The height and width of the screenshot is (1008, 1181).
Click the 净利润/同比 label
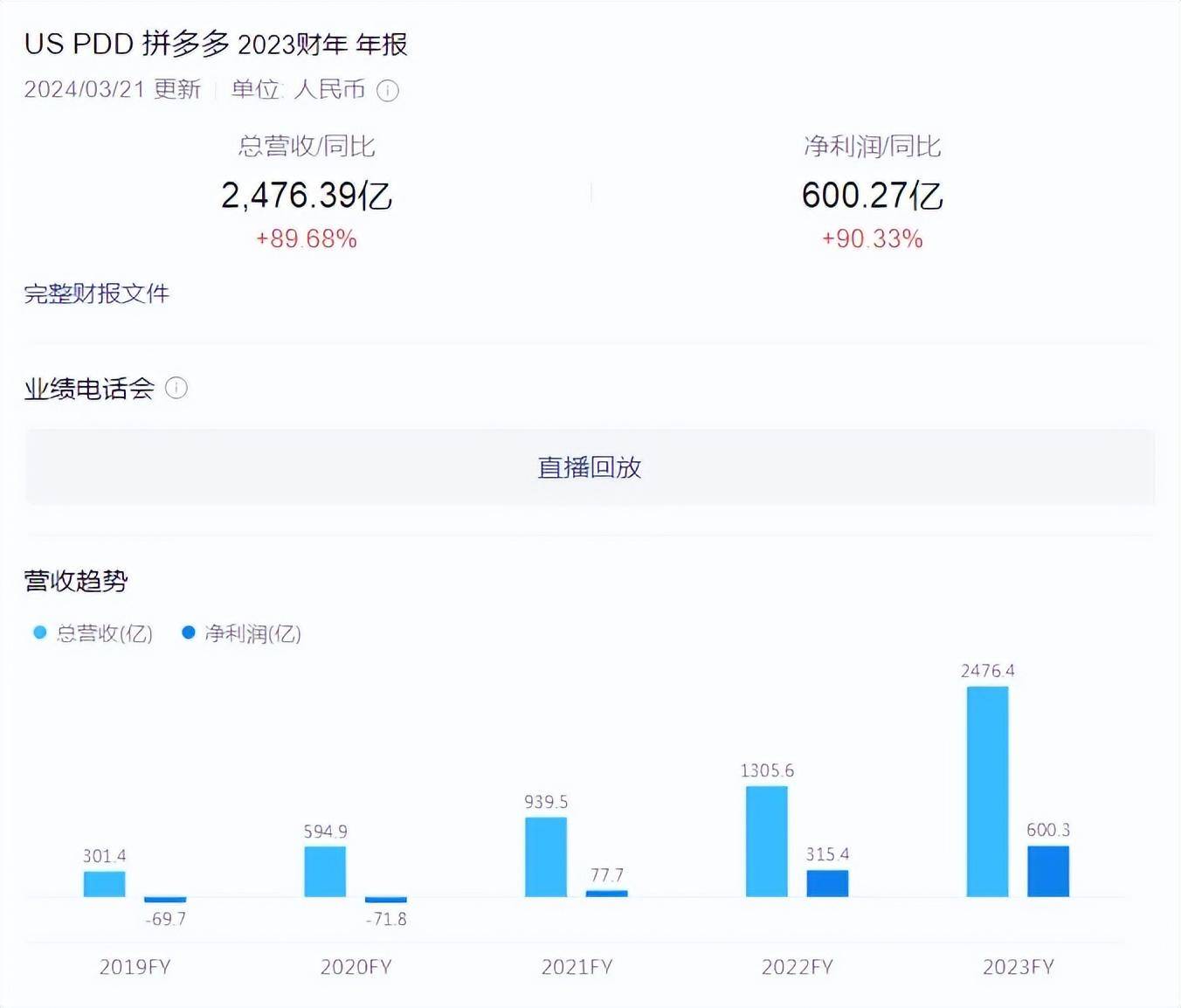[873, 146]
